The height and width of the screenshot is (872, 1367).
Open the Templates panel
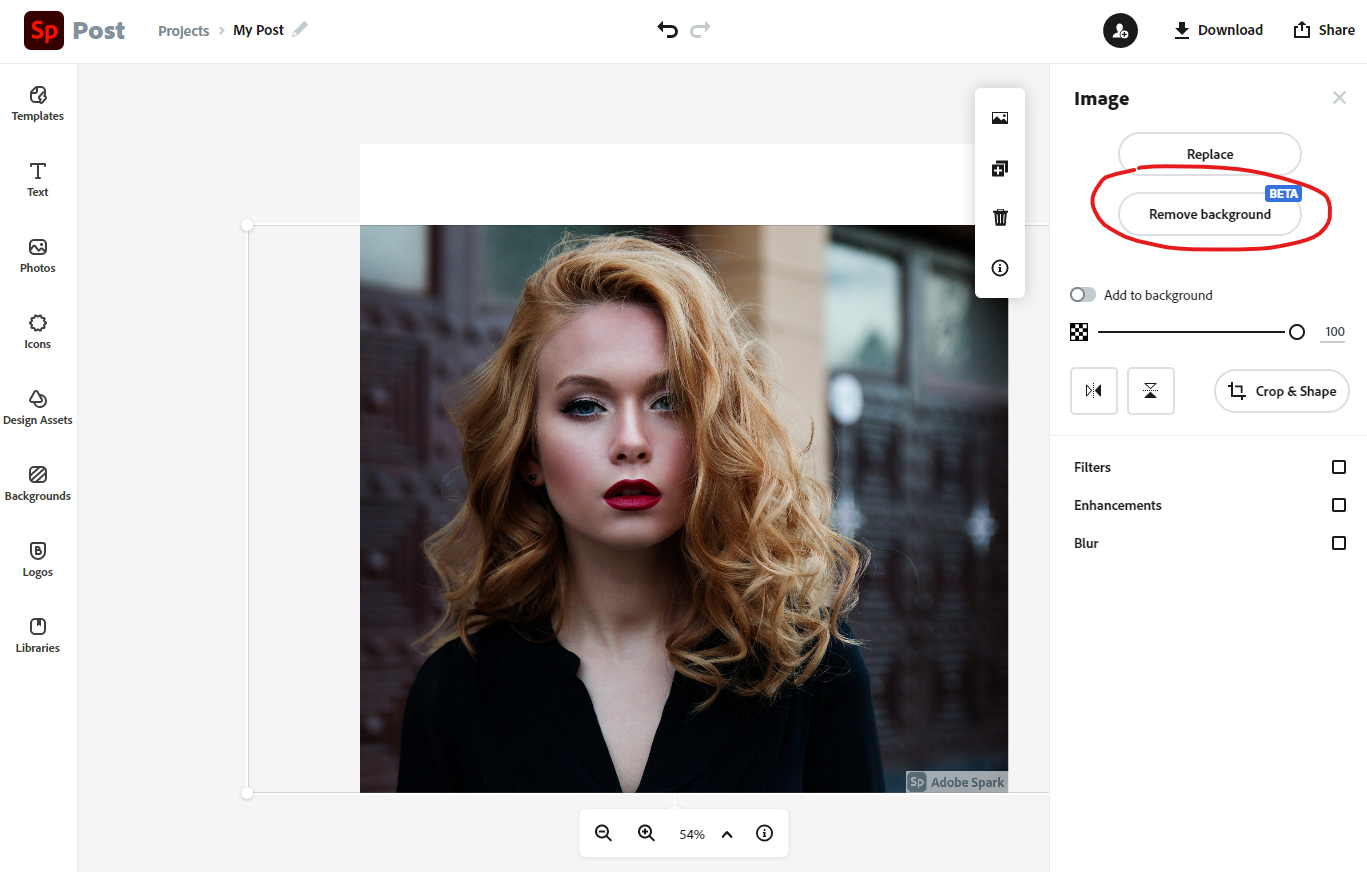click(37, 104)
